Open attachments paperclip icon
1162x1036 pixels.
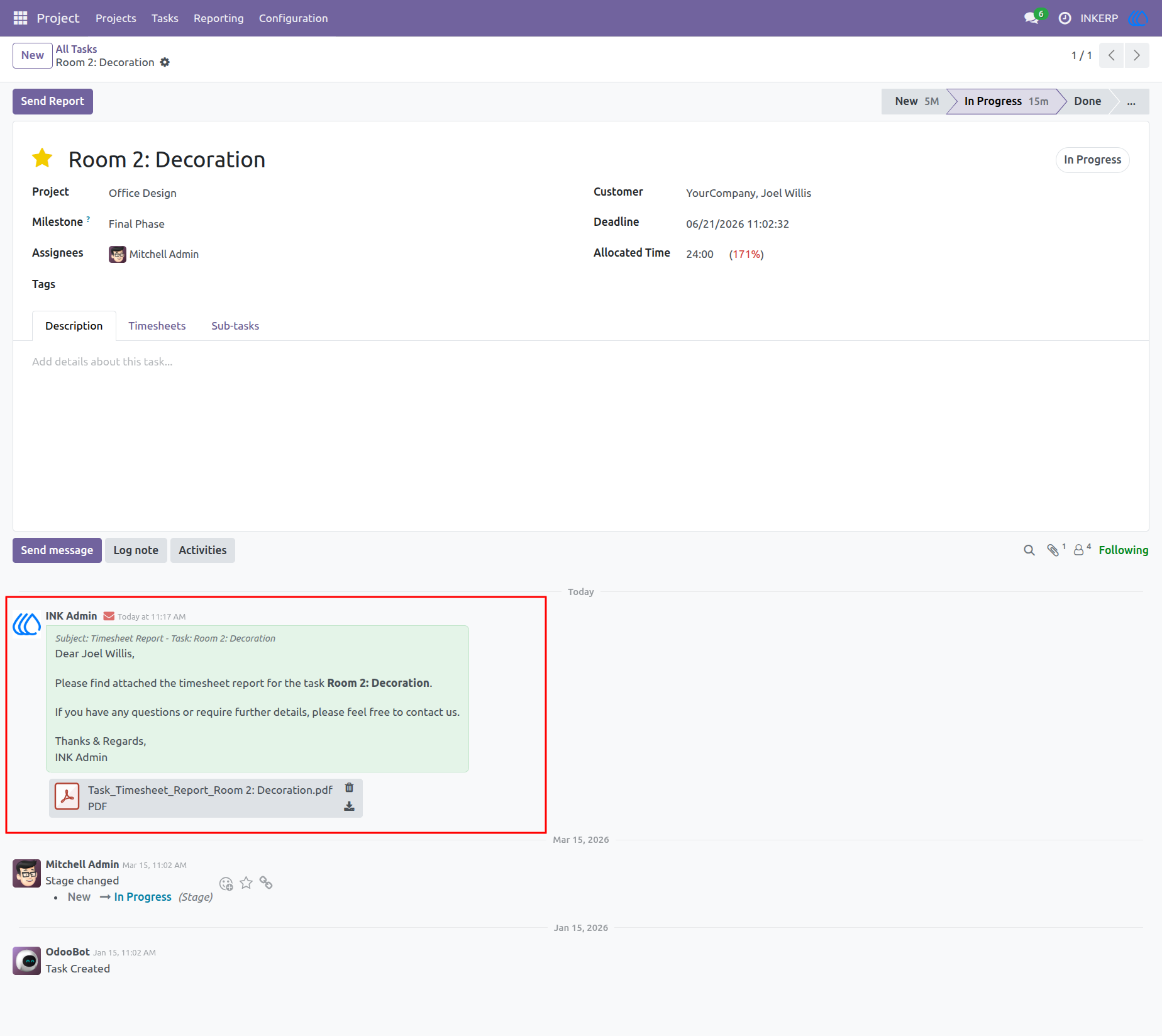(1054, 550)
